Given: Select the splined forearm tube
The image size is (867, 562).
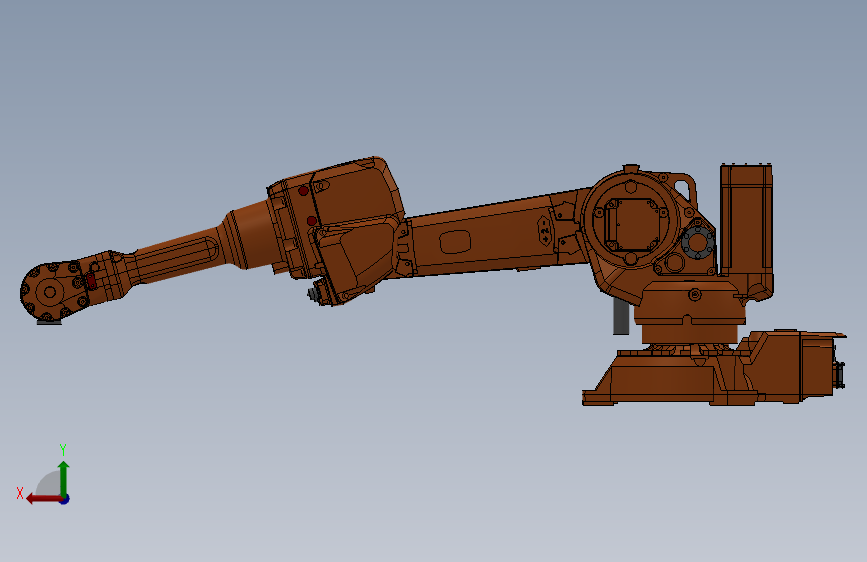Looking at the screenshot, I should pyautogui.click(x=177, y=257).
